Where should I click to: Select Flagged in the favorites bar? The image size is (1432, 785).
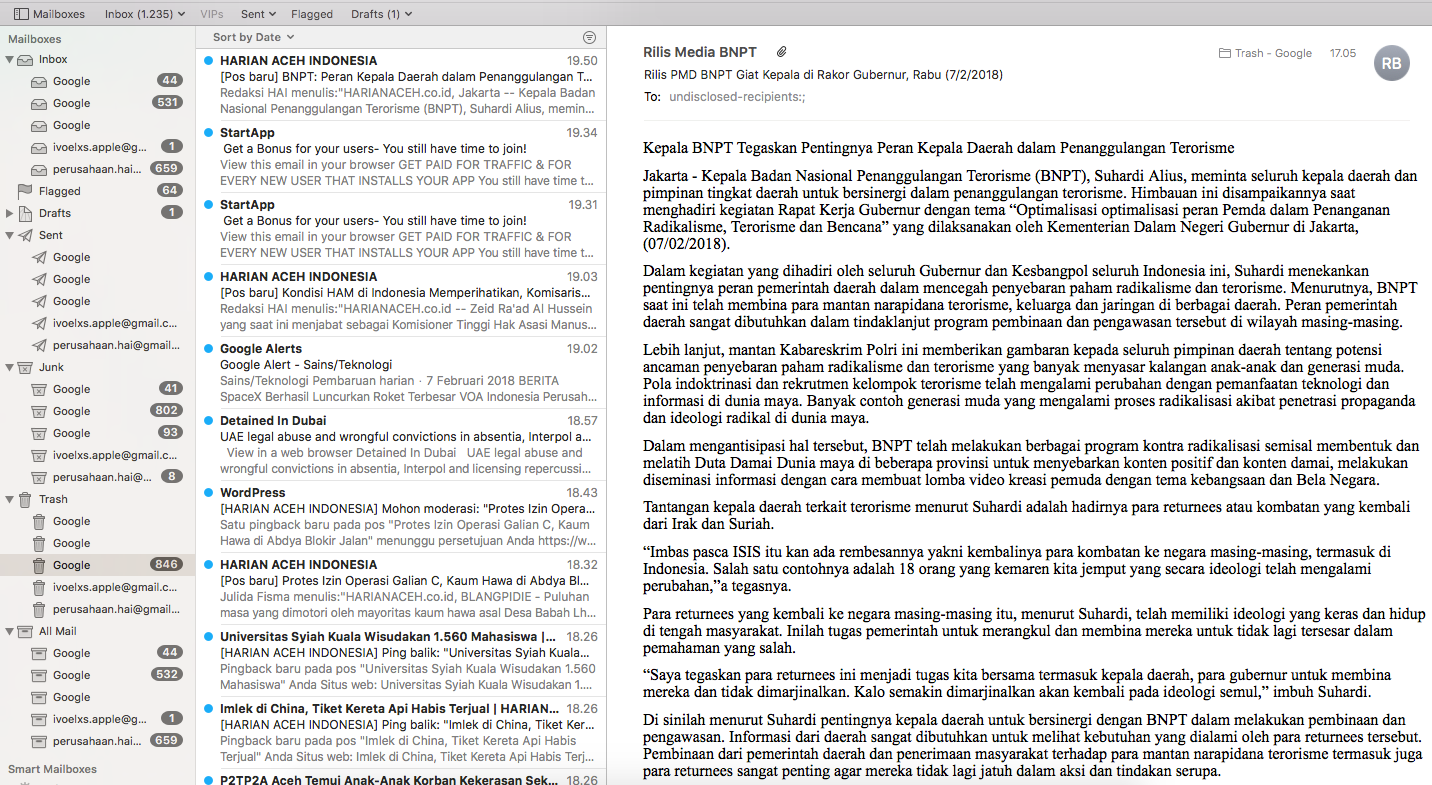312,14
